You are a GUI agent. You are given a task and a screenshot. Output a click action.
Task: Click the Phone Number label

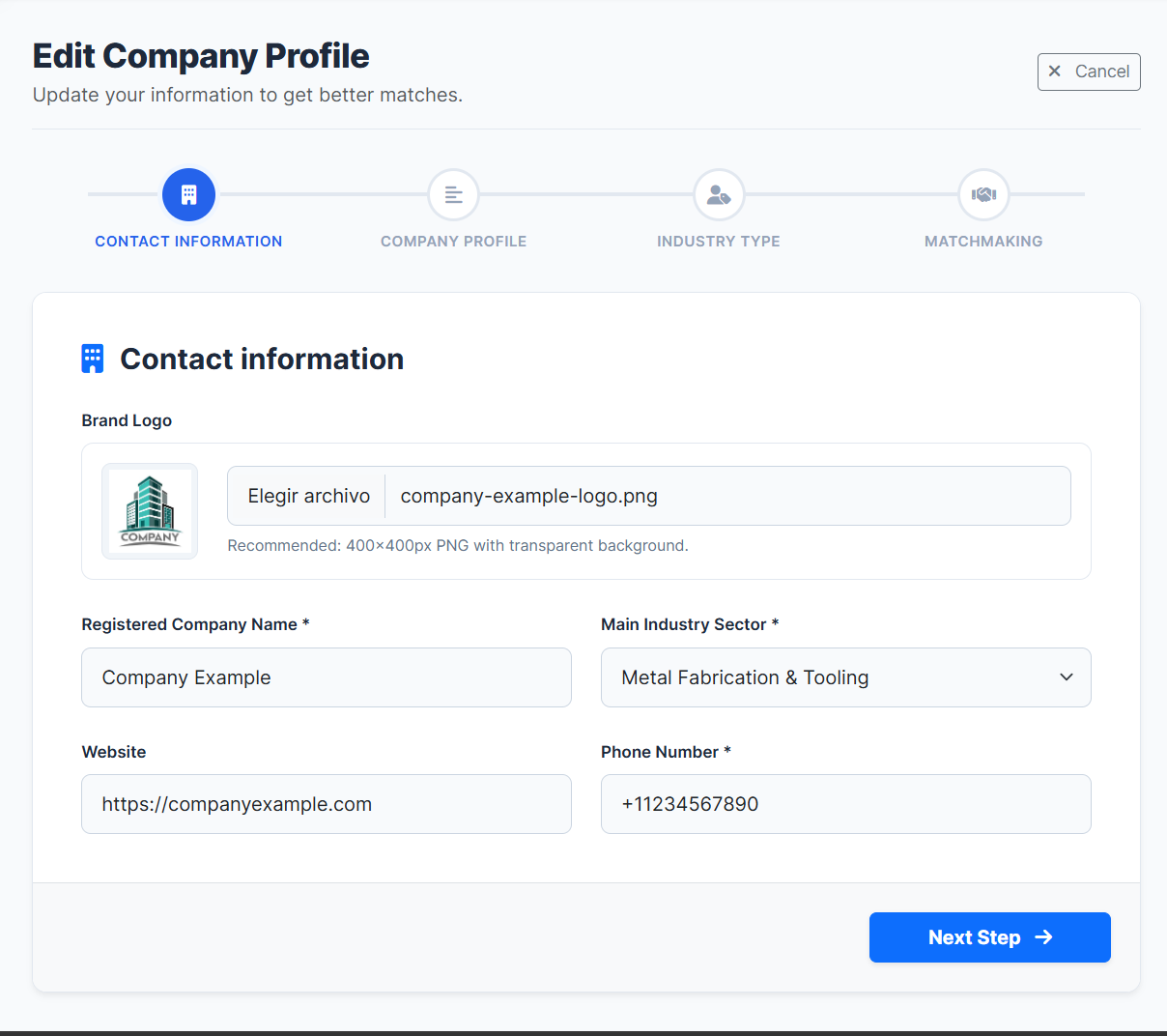click(666, 752)
